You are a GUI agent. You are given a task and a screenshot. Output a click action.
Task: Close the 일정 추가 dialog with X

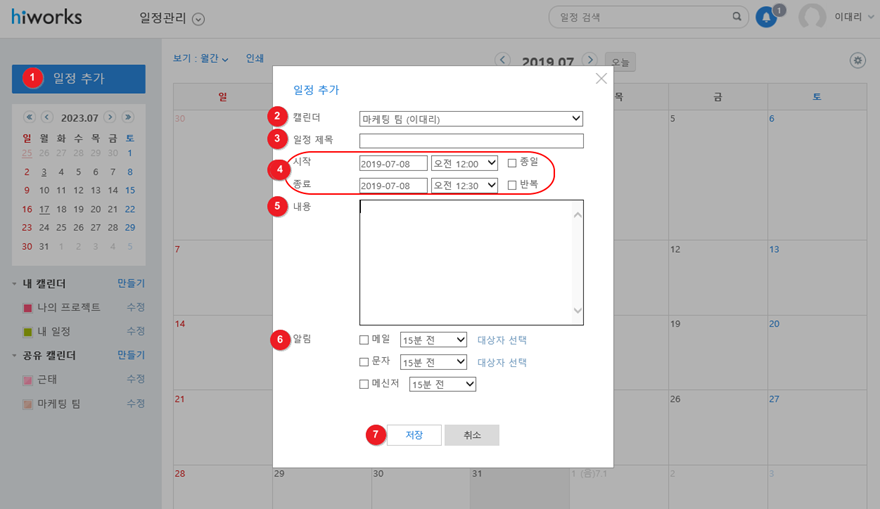pyautogui.click(x=600, y=79)
